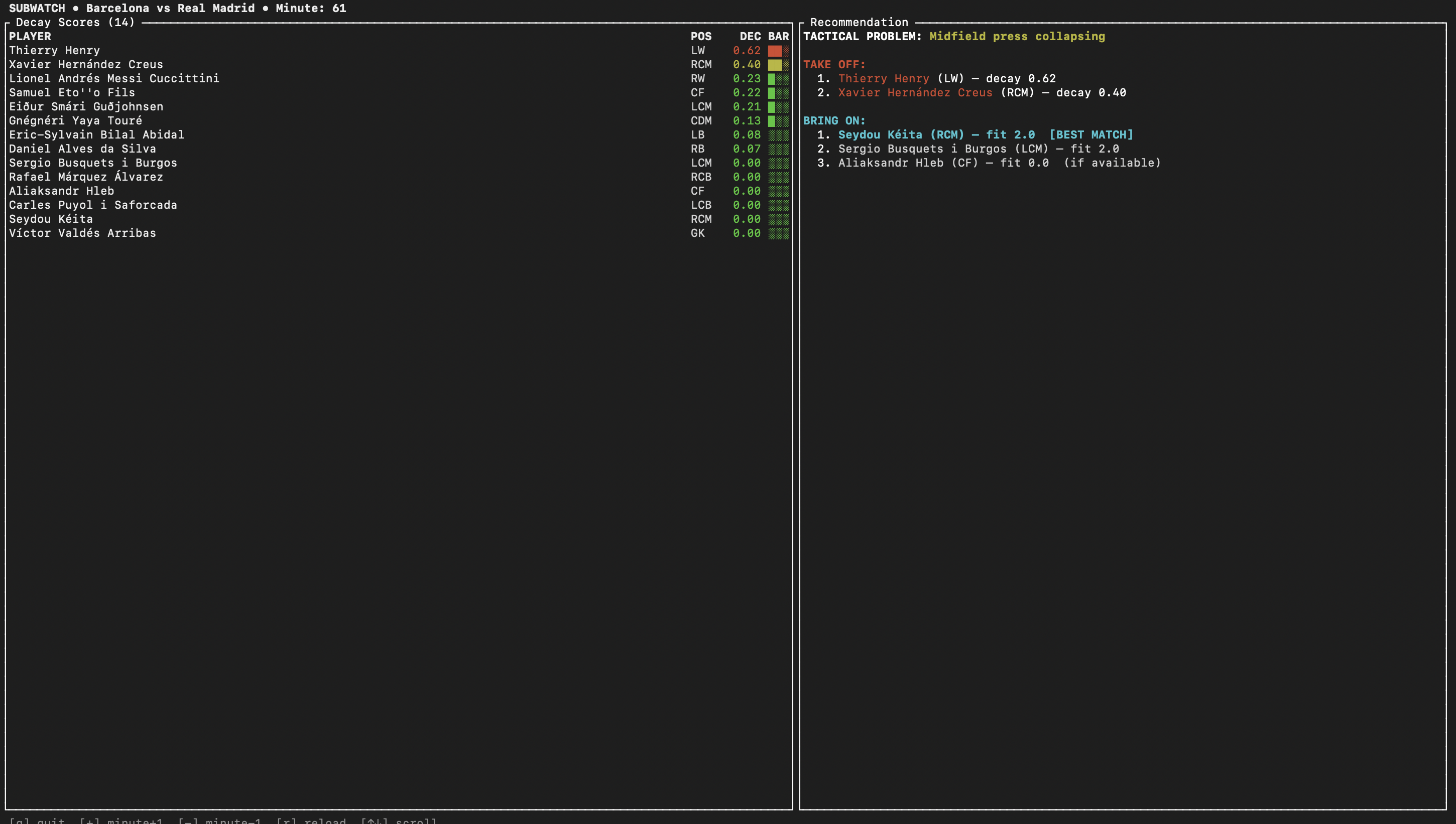Click Lionel Messi's green decay bar

tap(778, 79)
